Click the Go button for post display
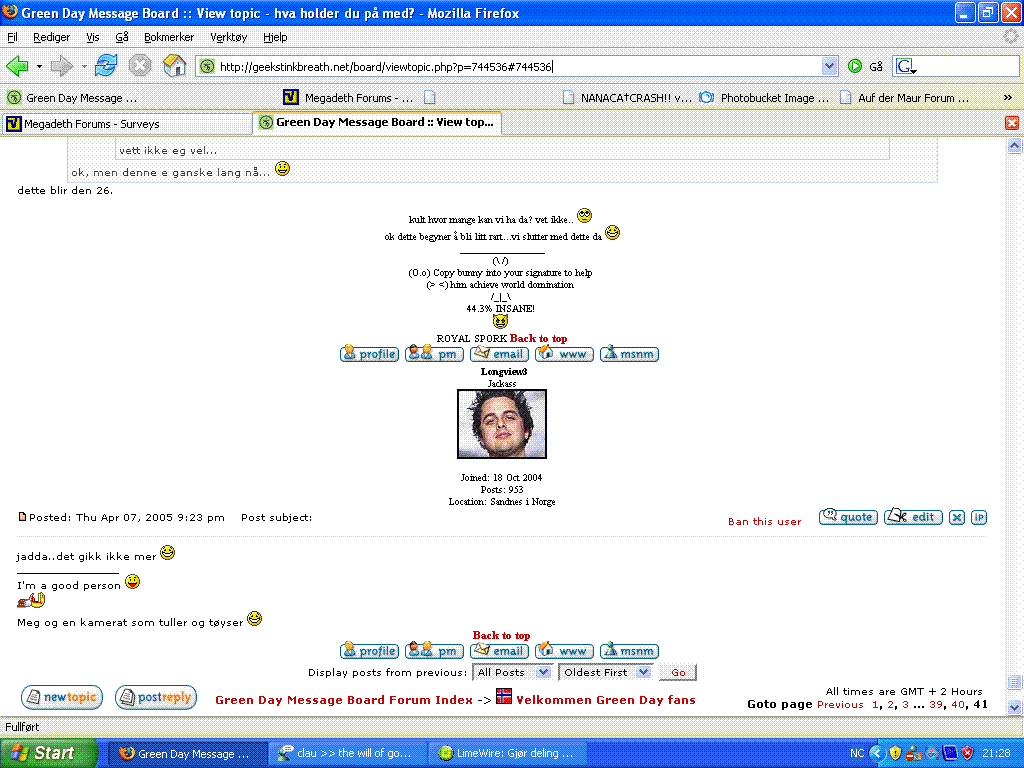 [678, 672]
